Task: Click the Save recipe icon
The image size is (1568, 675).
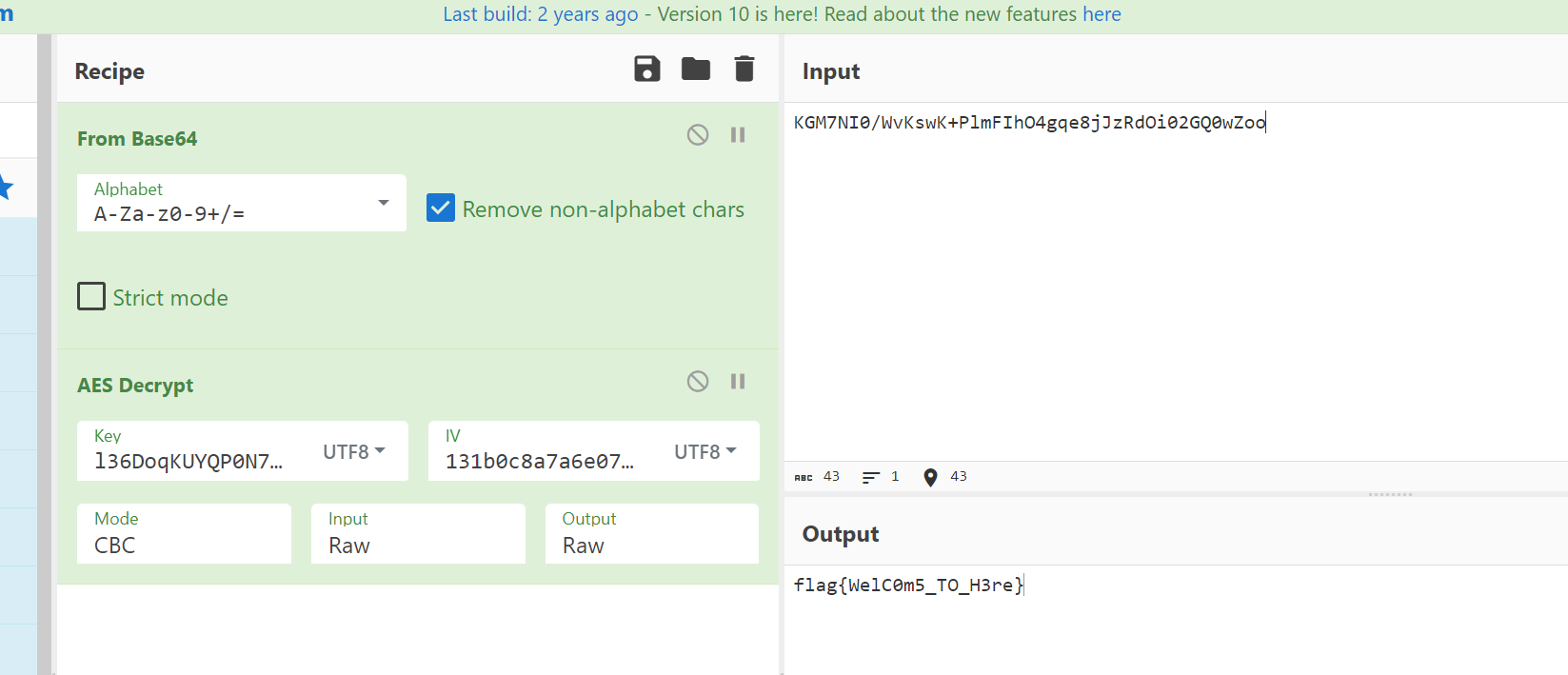Action: [x=647, y=69]
